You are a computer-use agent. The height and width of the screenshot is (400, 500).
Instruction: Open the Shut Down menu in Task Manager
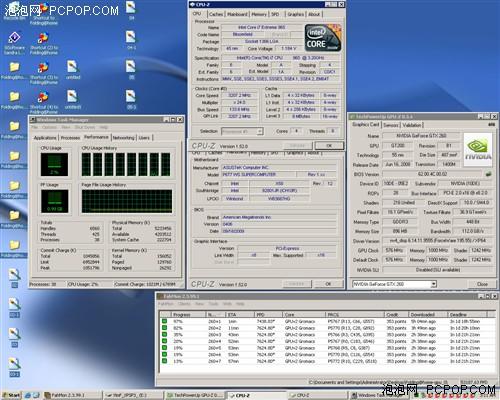[x=85, y=127]
